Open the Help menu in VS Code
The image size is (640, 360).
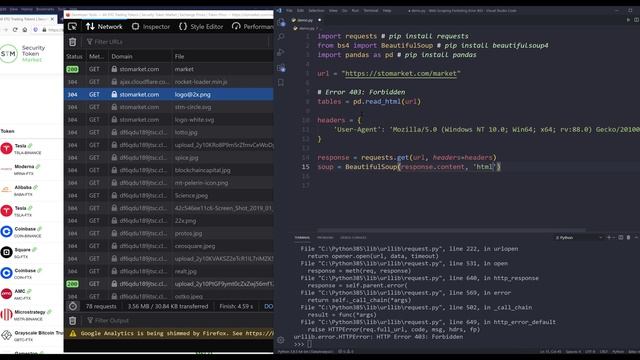[387, 11]
